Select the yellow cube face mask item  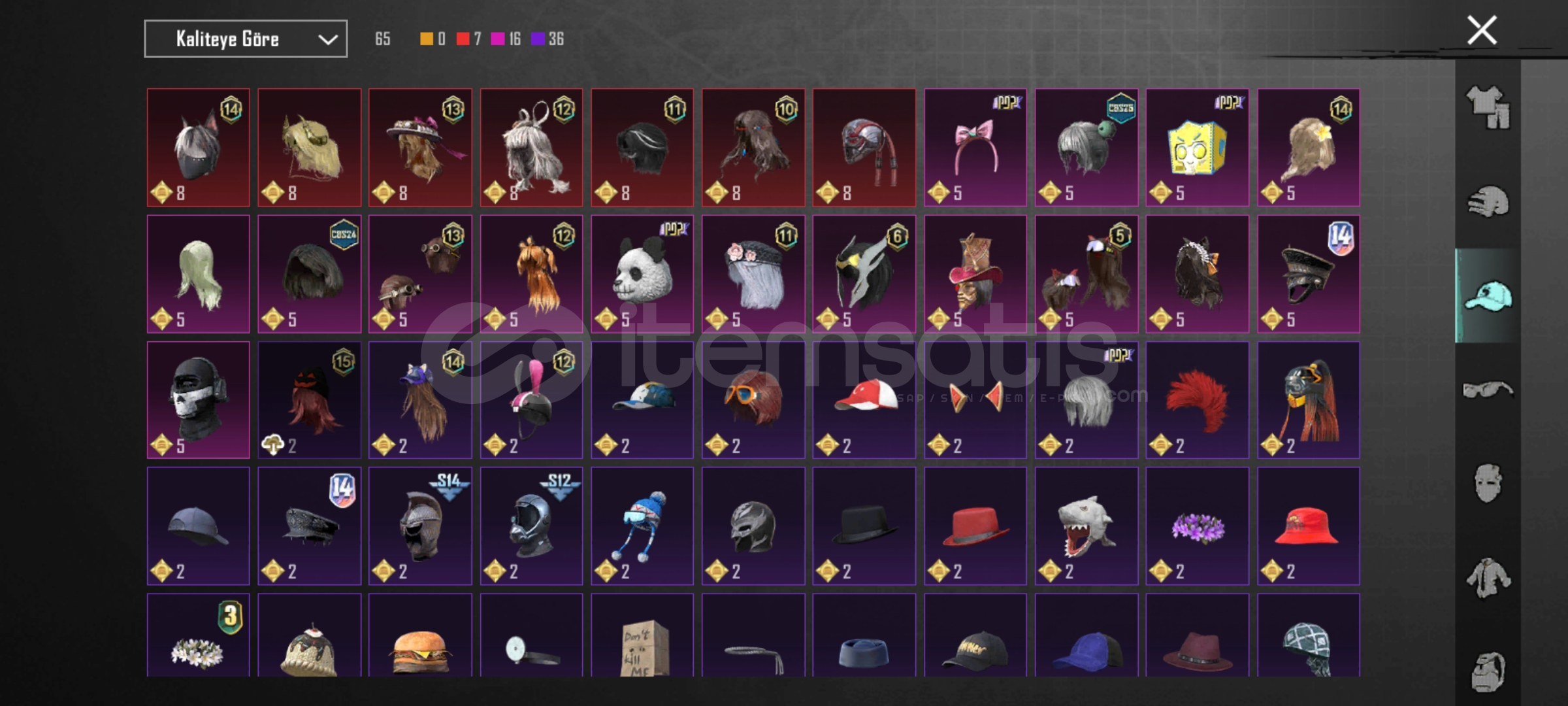point(1198,148)
